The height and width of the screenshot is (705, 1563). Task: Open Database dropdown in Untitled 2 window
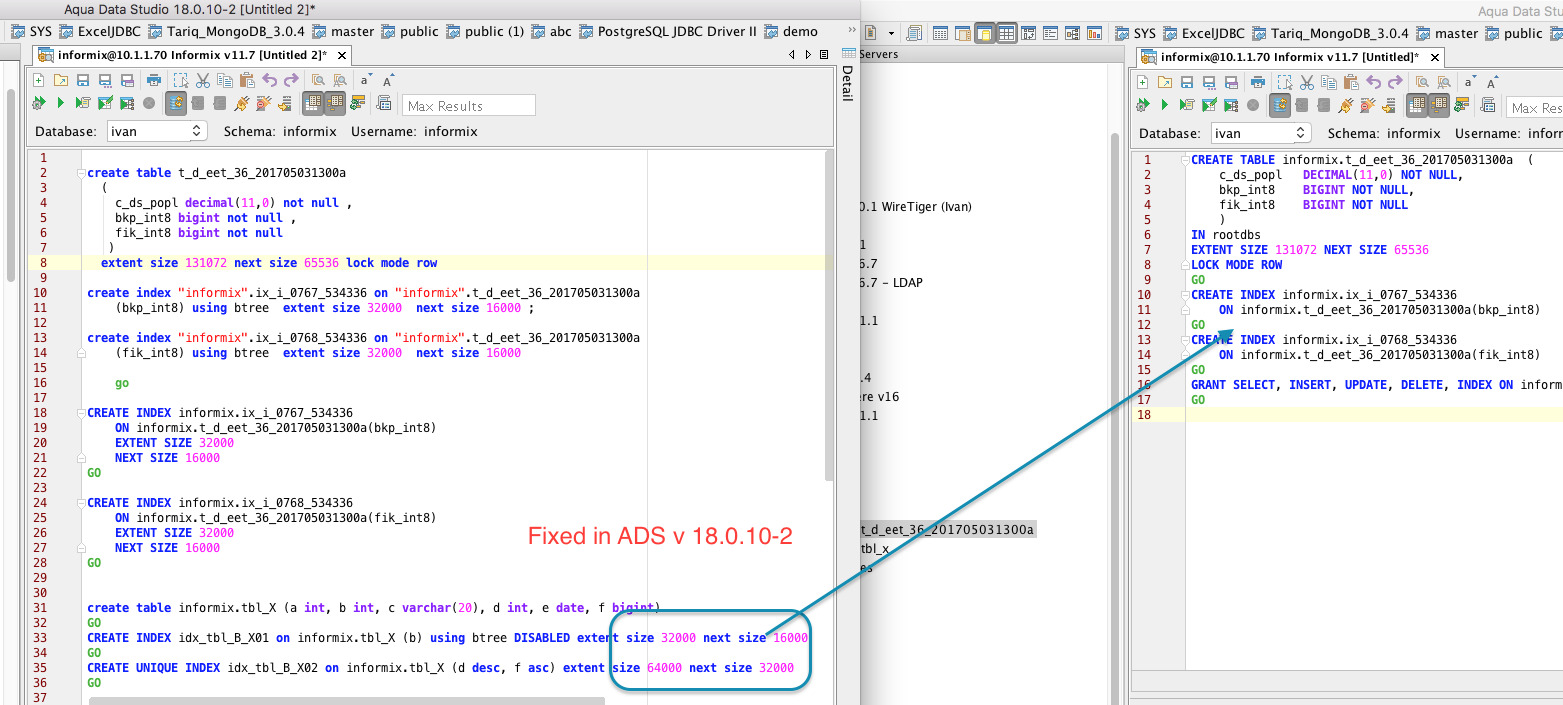pyautogui.click(x=156, y=131)
